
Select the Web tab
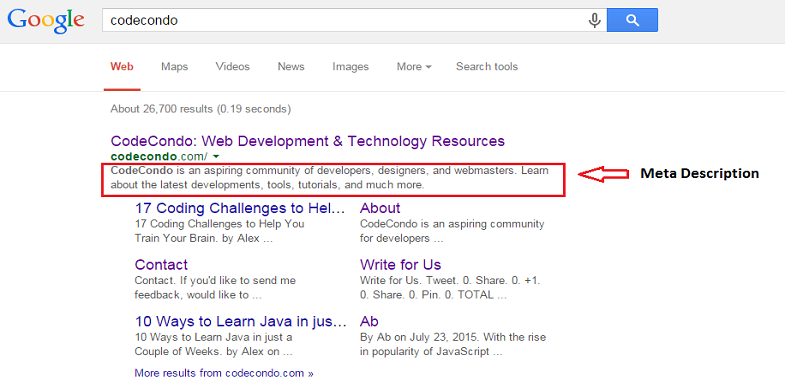(x=122, y=67)
